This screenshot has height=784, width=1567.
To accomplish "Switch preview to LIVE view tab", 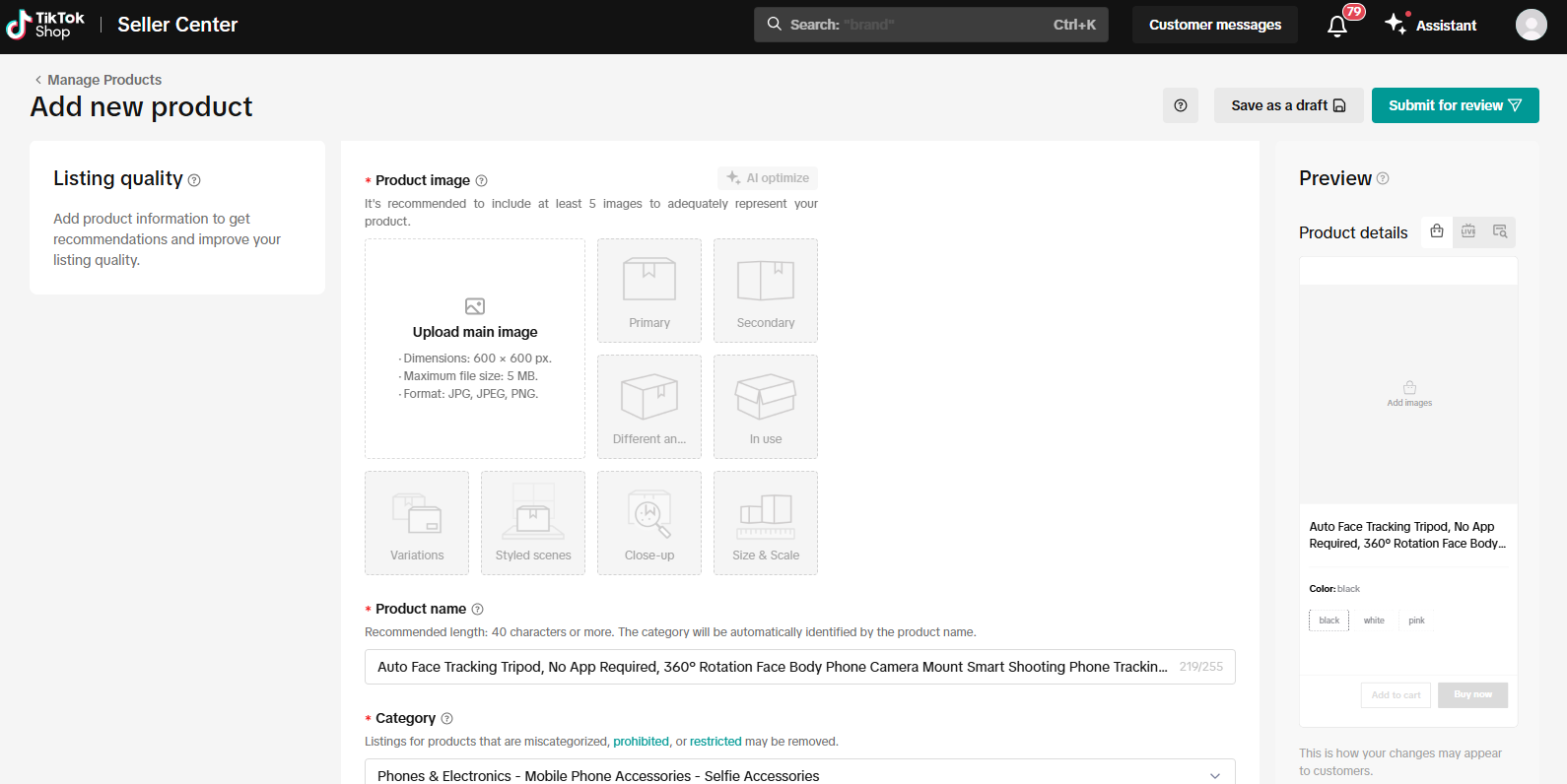I will point(1467,231).
